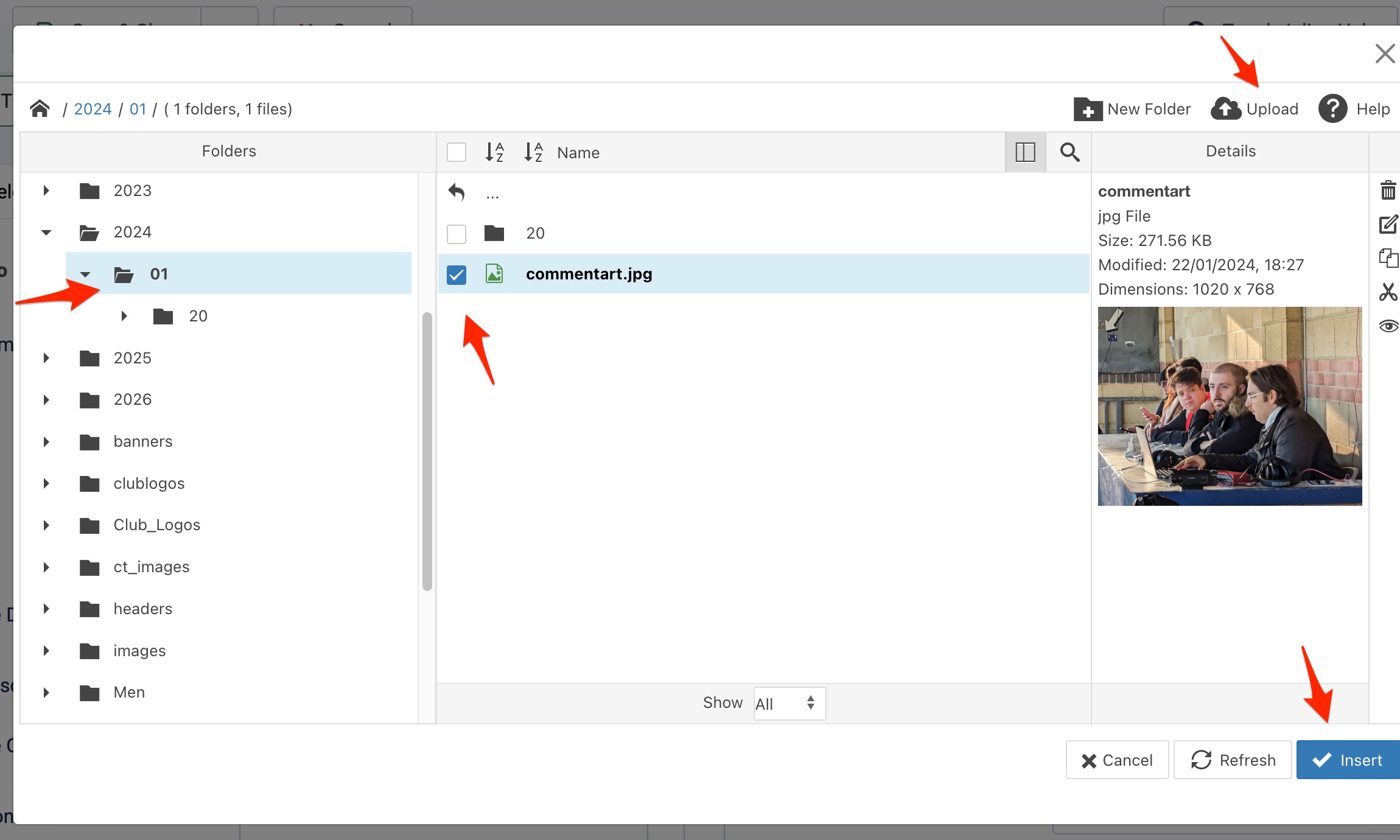This screenshot has height=840, width=1400.
Task: Open the file search magnifier
Action: click(1069, 152)
